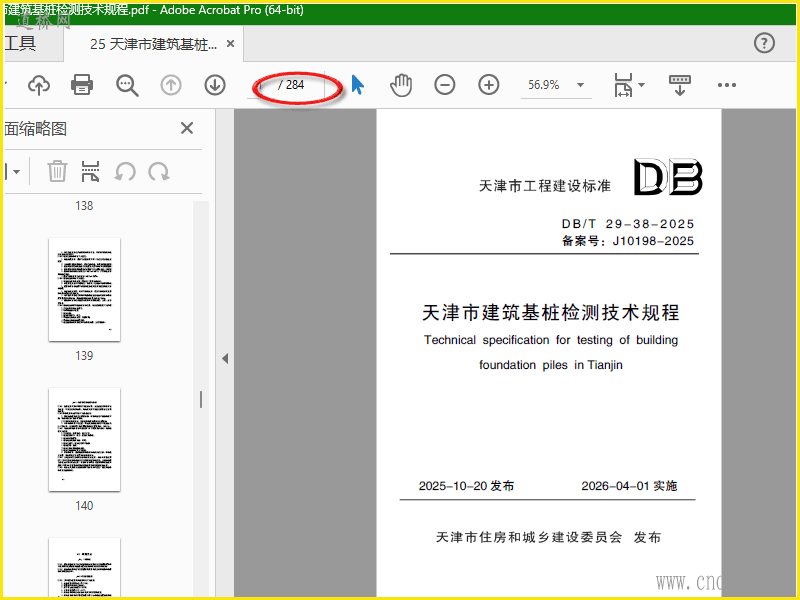The width and height of the screenshot is (800, 600).
Task: Select page 140 thumbnail
Action: point(84,439)
